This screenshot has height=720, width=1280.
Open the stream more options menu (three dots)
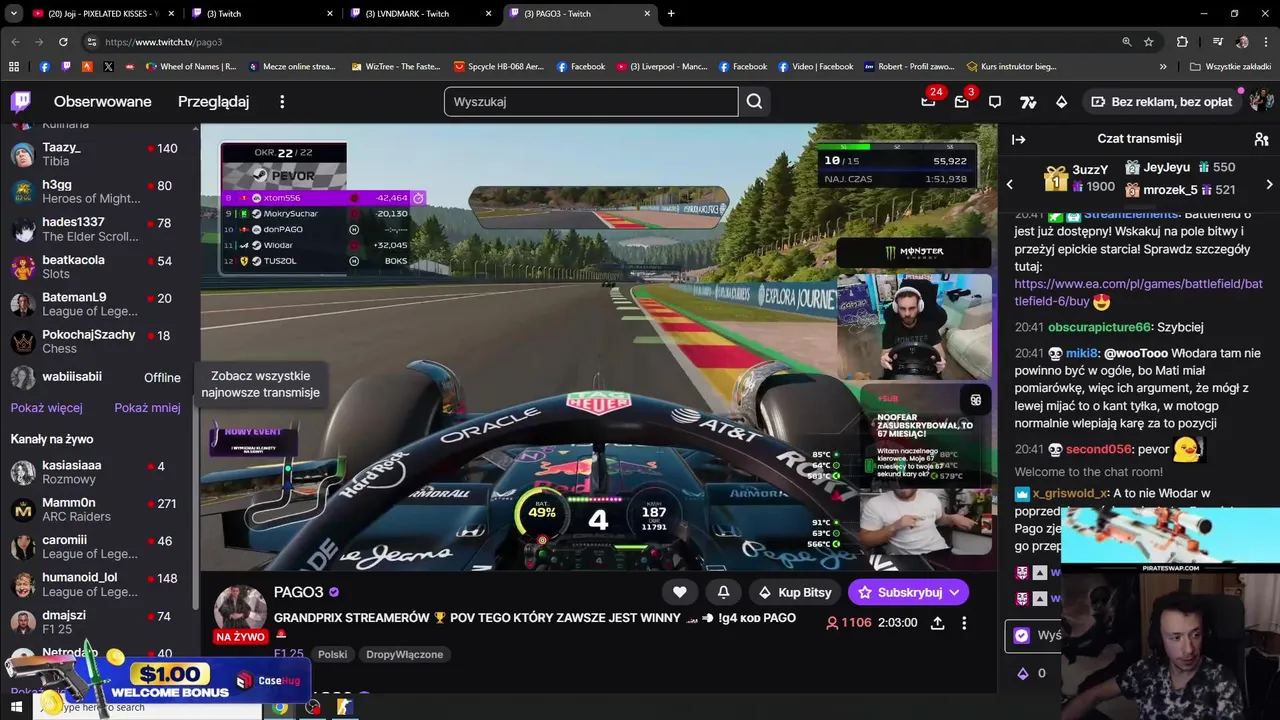point(964,622)
